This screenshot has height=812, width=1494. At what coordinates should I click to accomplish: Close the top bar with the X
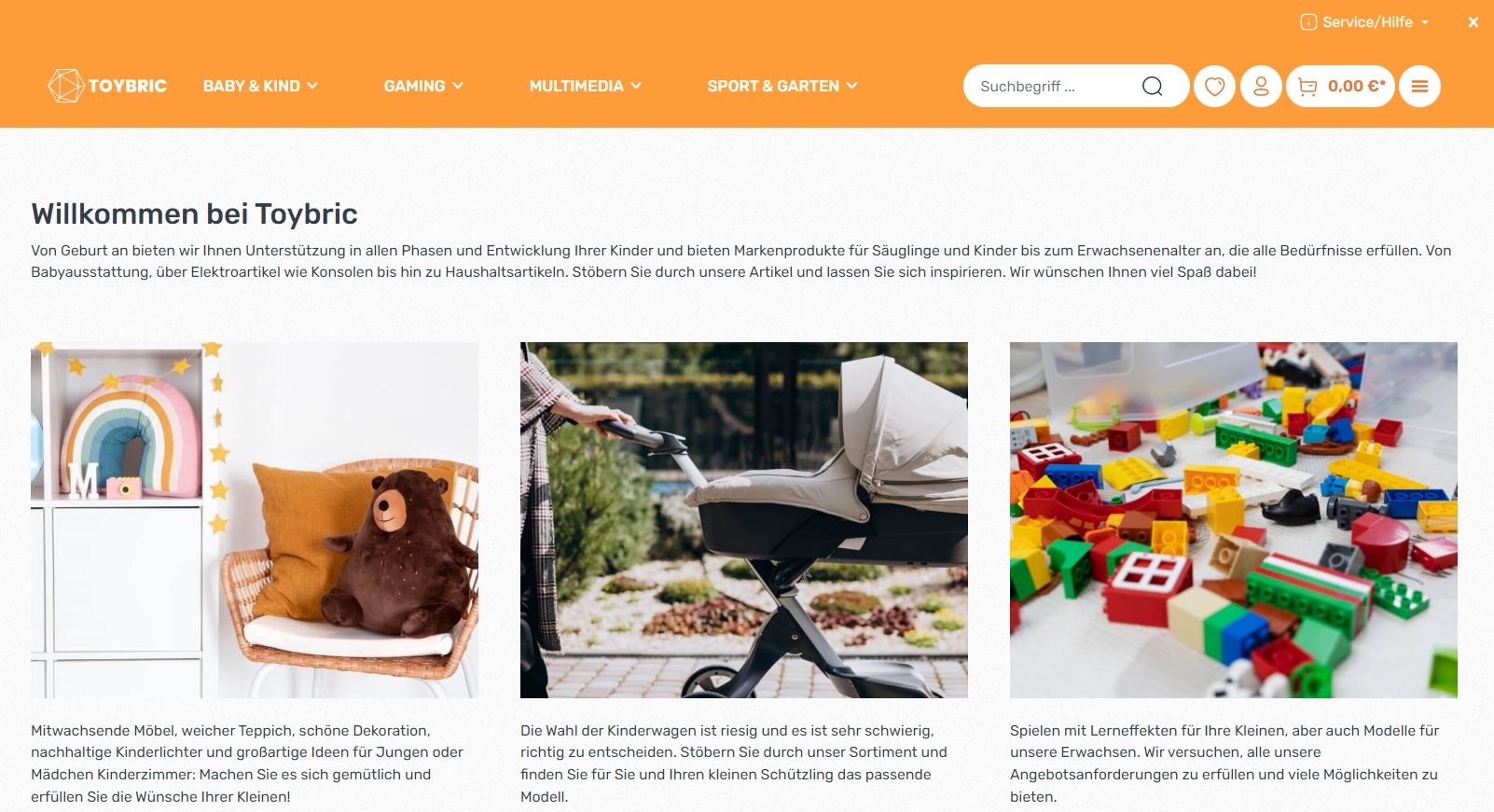click(1473, 22)
